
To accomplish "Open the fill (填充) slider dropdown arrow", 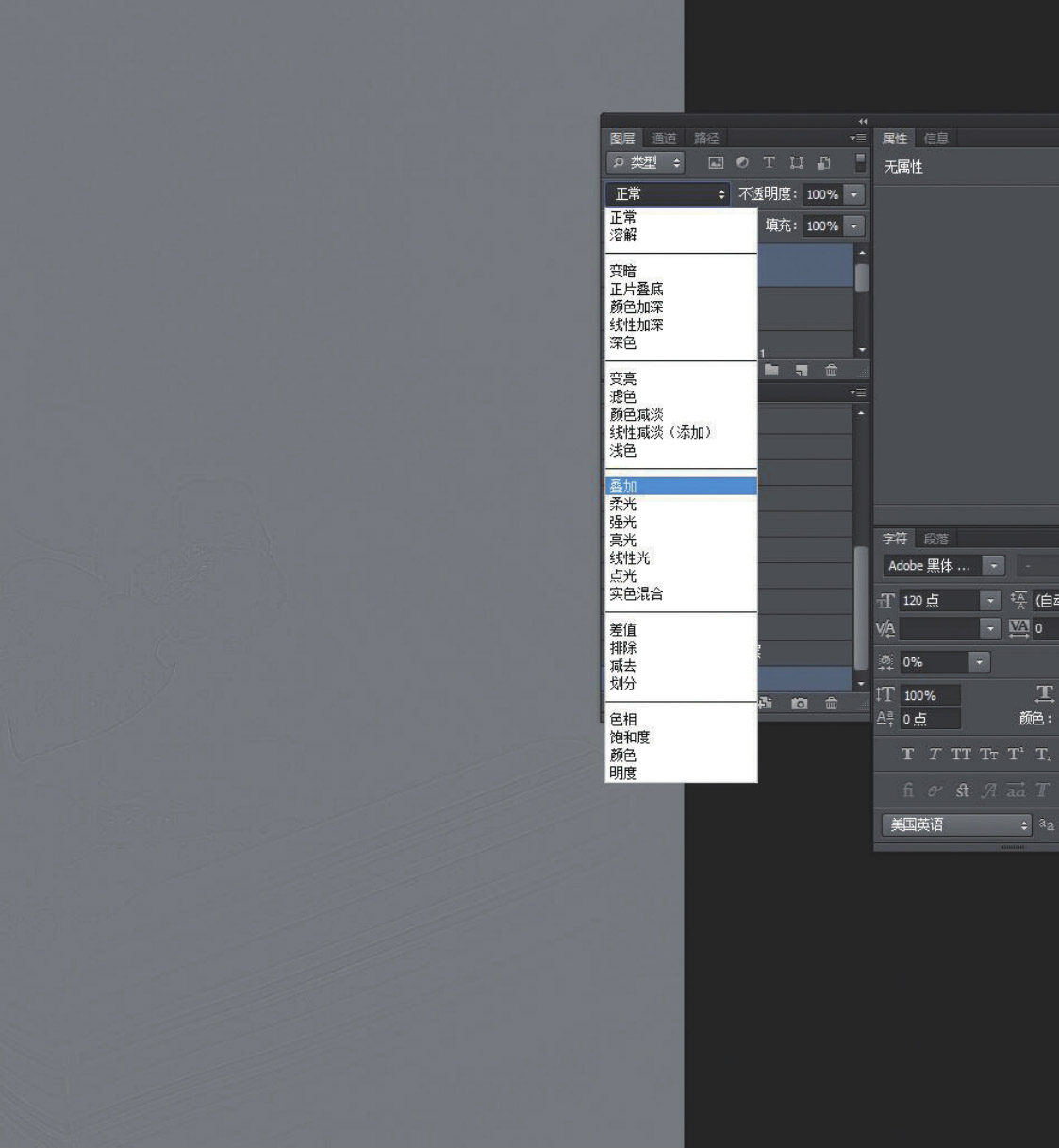I will click(854, 225).
